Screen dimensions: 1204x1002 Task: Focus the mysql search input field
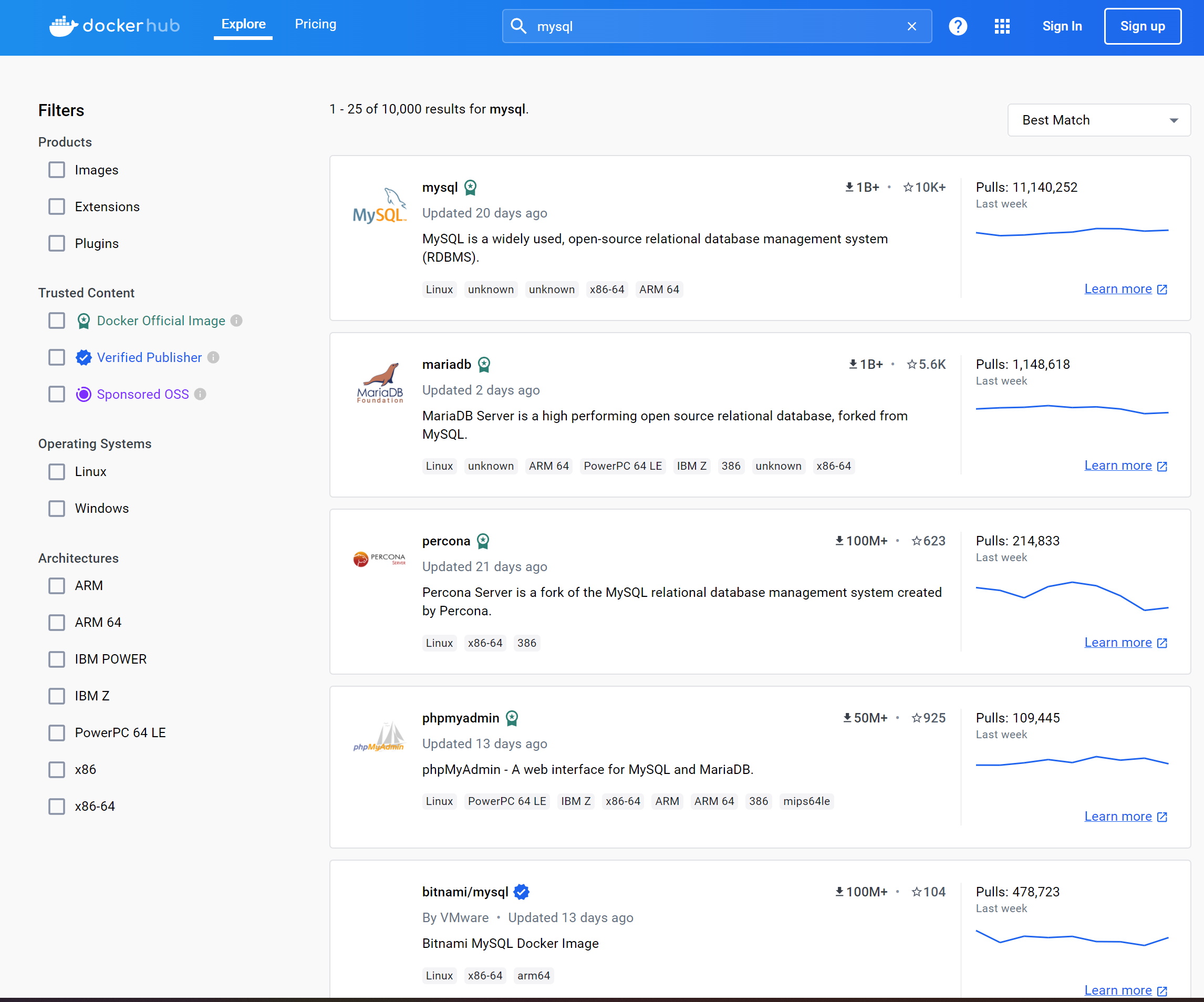tap(717, 26)
